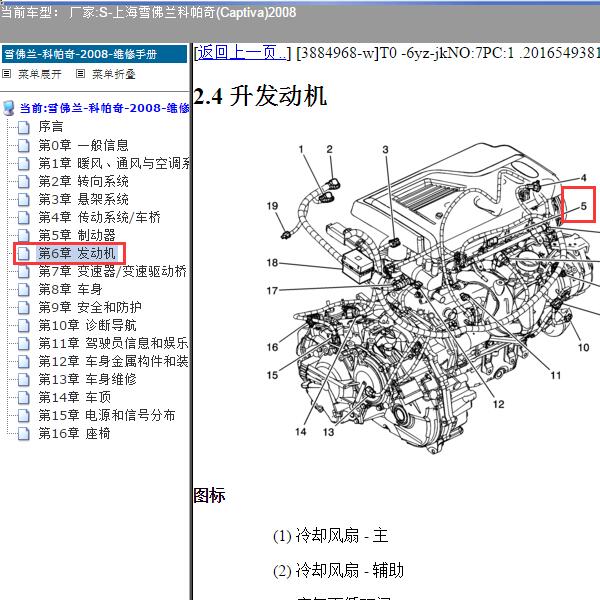Click the page icon beside 第1章
600x600 pixels.
point(24,163)
